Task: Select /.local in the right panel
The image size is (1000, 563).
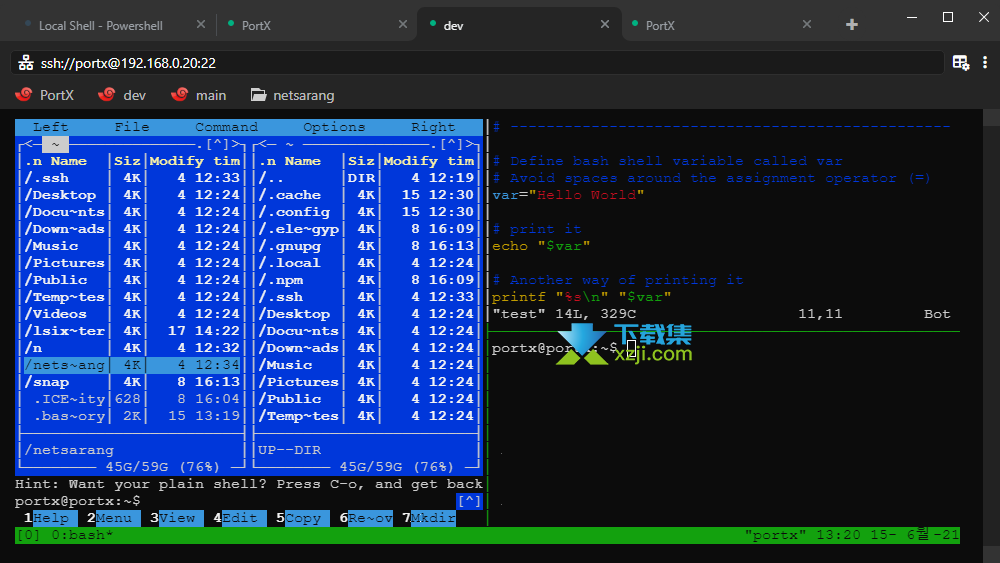Action: pyautogui.click(x=366, y=263)
